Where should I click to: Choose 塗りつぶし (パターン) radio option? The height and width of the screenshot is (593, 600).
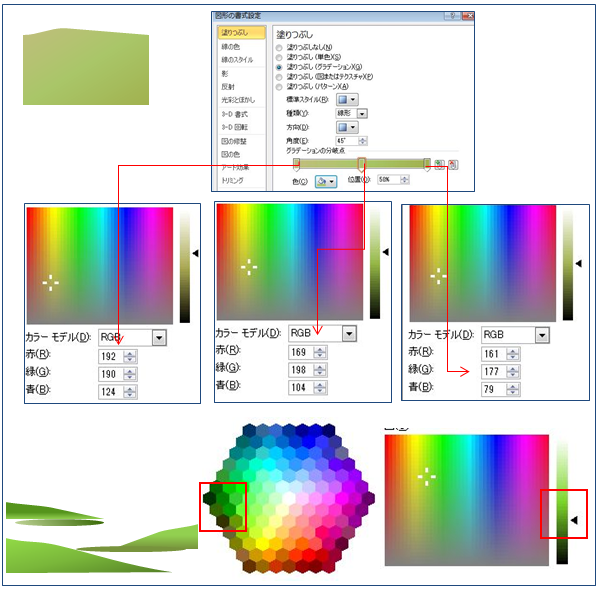coord(278,87)
